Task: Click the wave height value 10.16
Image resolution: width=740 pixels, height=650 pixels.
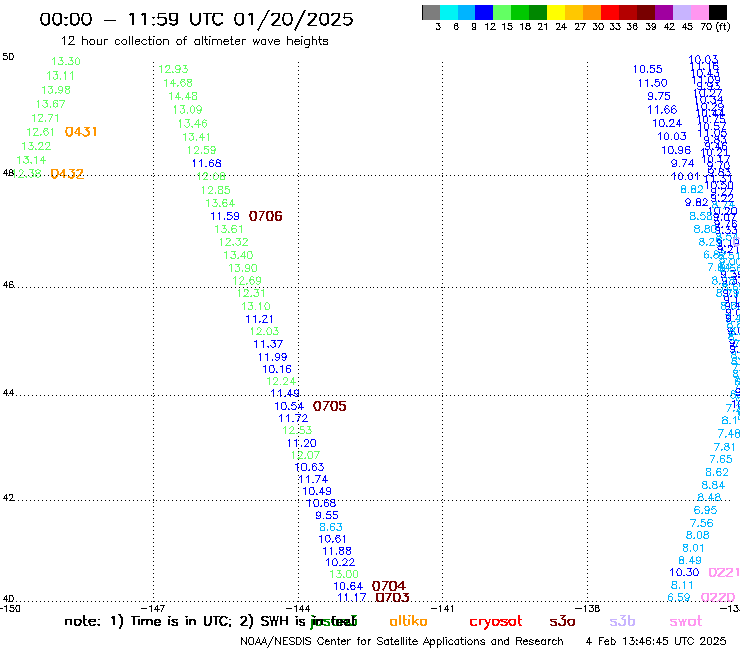Action: [x=277, y=369]
